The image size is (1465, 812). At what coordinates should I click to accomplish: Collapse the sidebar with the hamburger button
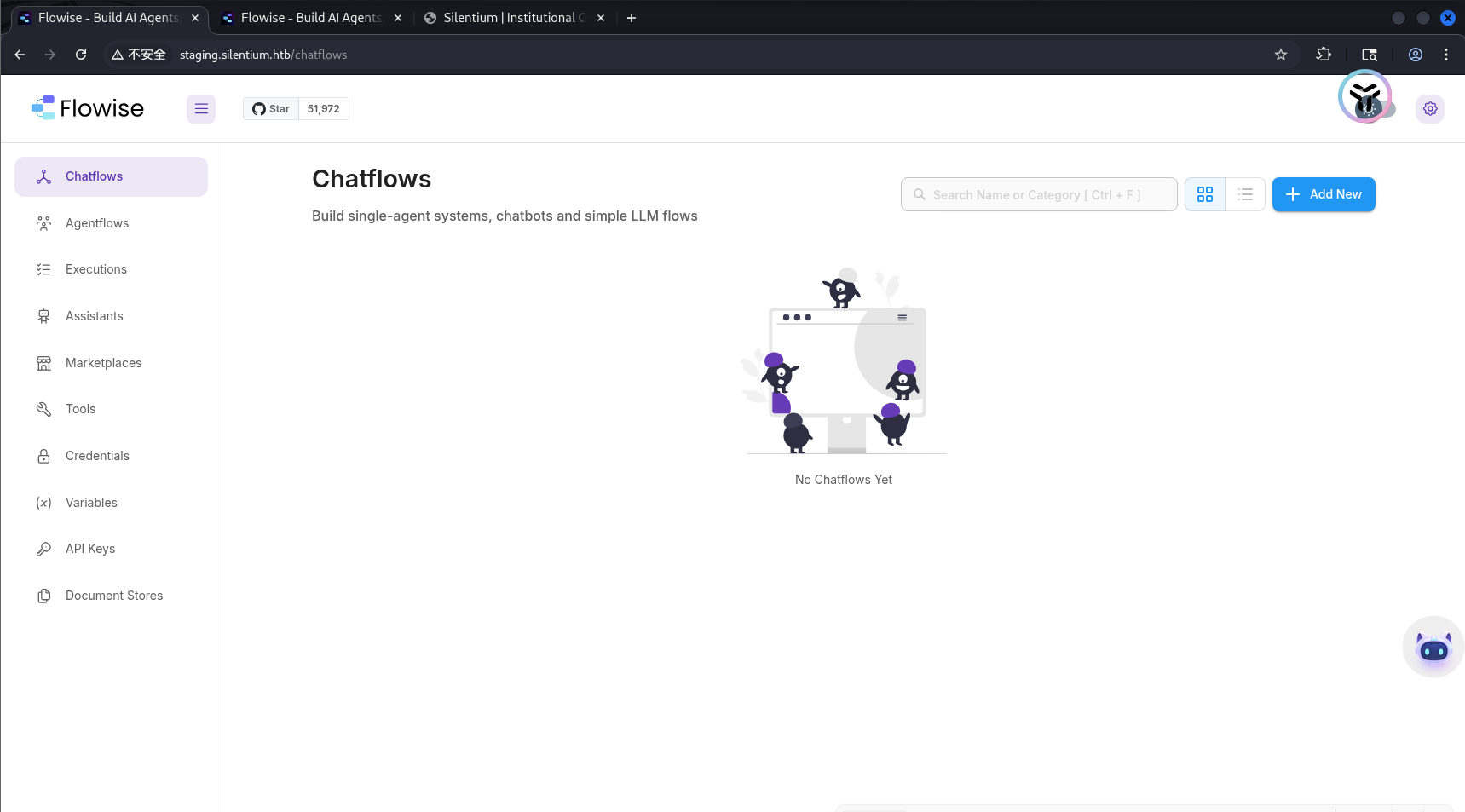tap(201, 109)
